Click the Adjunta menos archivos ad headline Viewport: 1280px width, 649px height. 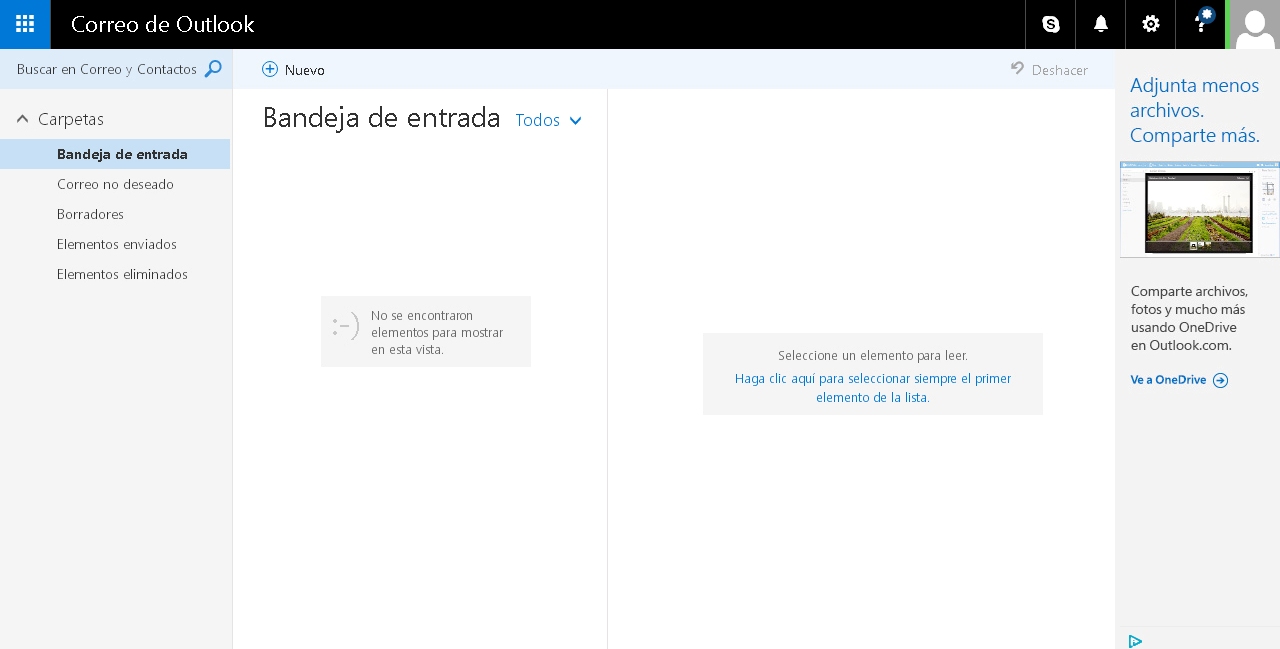pos(1195,110)
